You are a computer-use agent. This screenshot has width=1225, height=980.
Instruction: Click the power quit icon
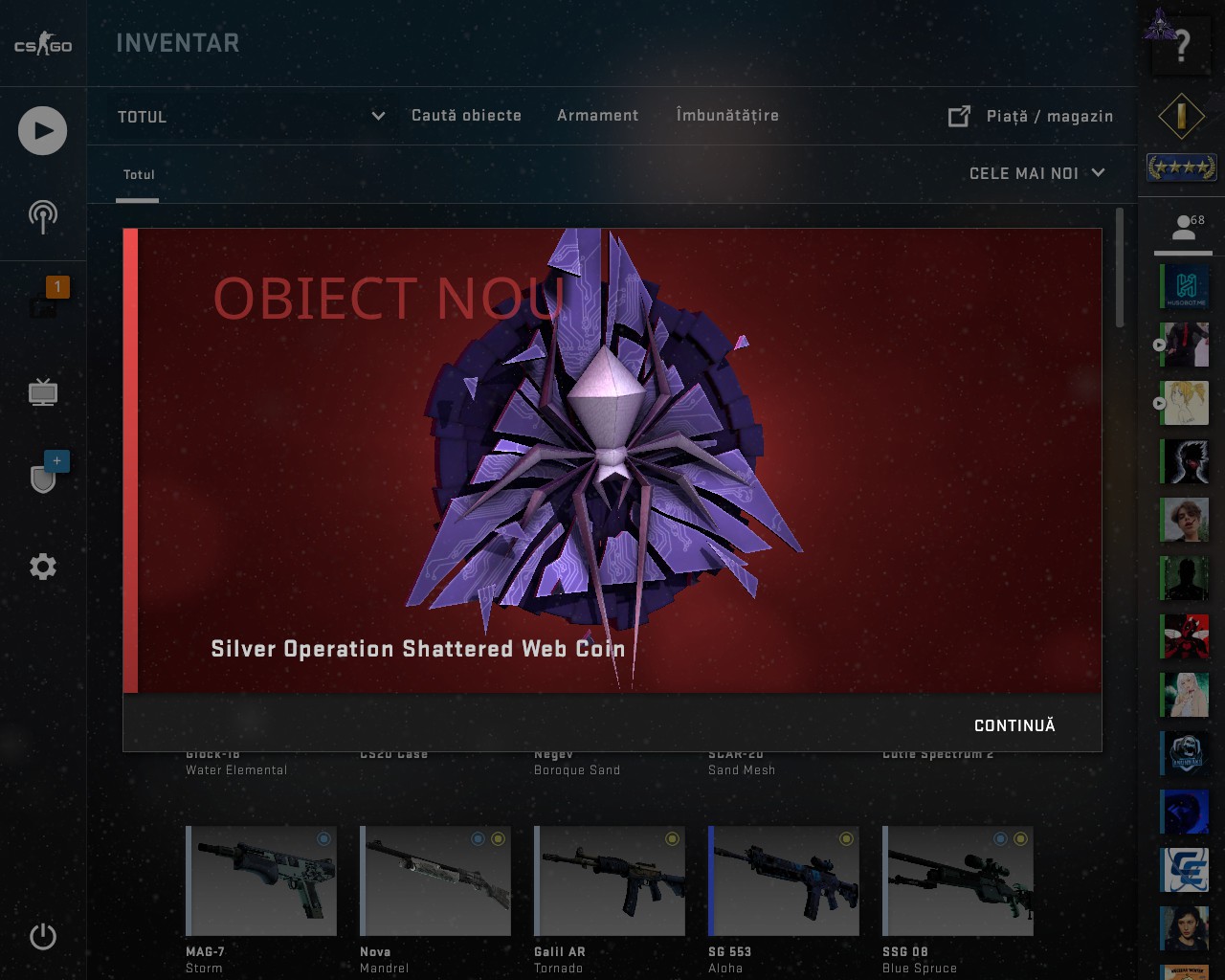click(x=43, y=936)
